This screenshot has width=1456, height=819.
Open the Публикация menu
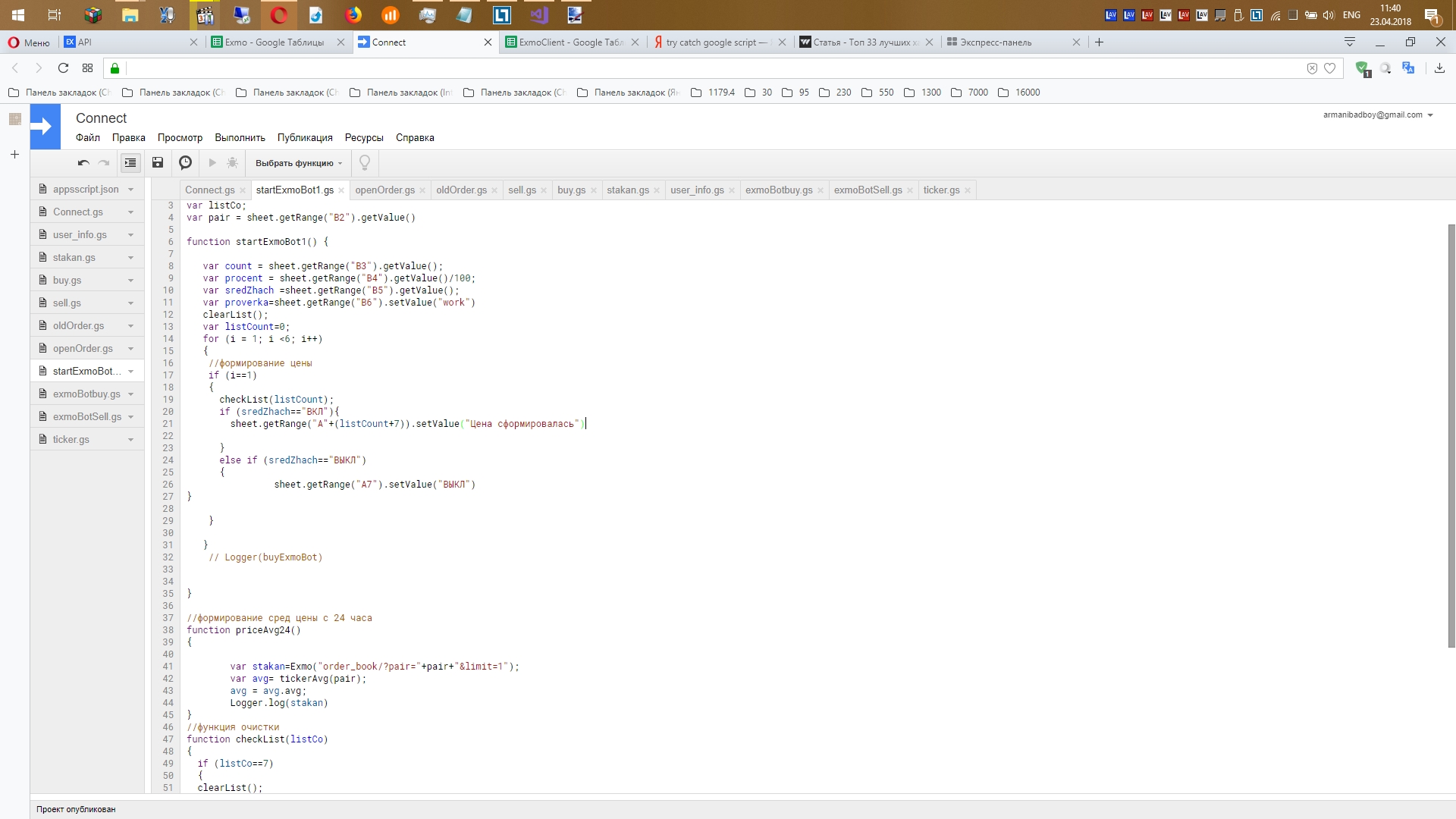click(x=305, y=138)
